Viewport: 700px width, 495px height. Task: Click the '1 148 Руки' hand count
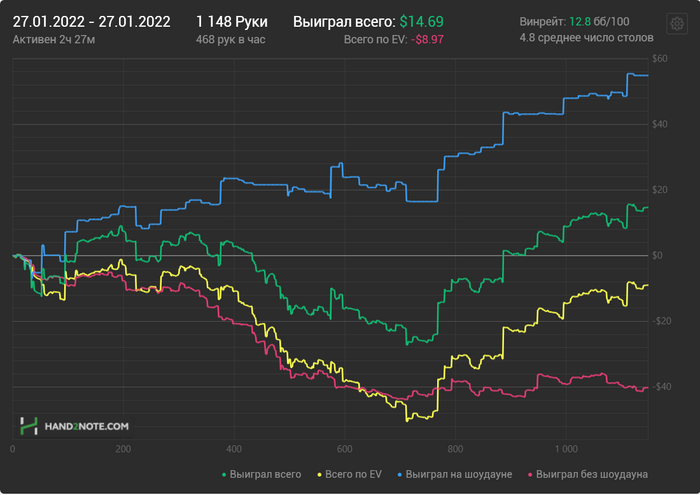(x=232, y=22)
